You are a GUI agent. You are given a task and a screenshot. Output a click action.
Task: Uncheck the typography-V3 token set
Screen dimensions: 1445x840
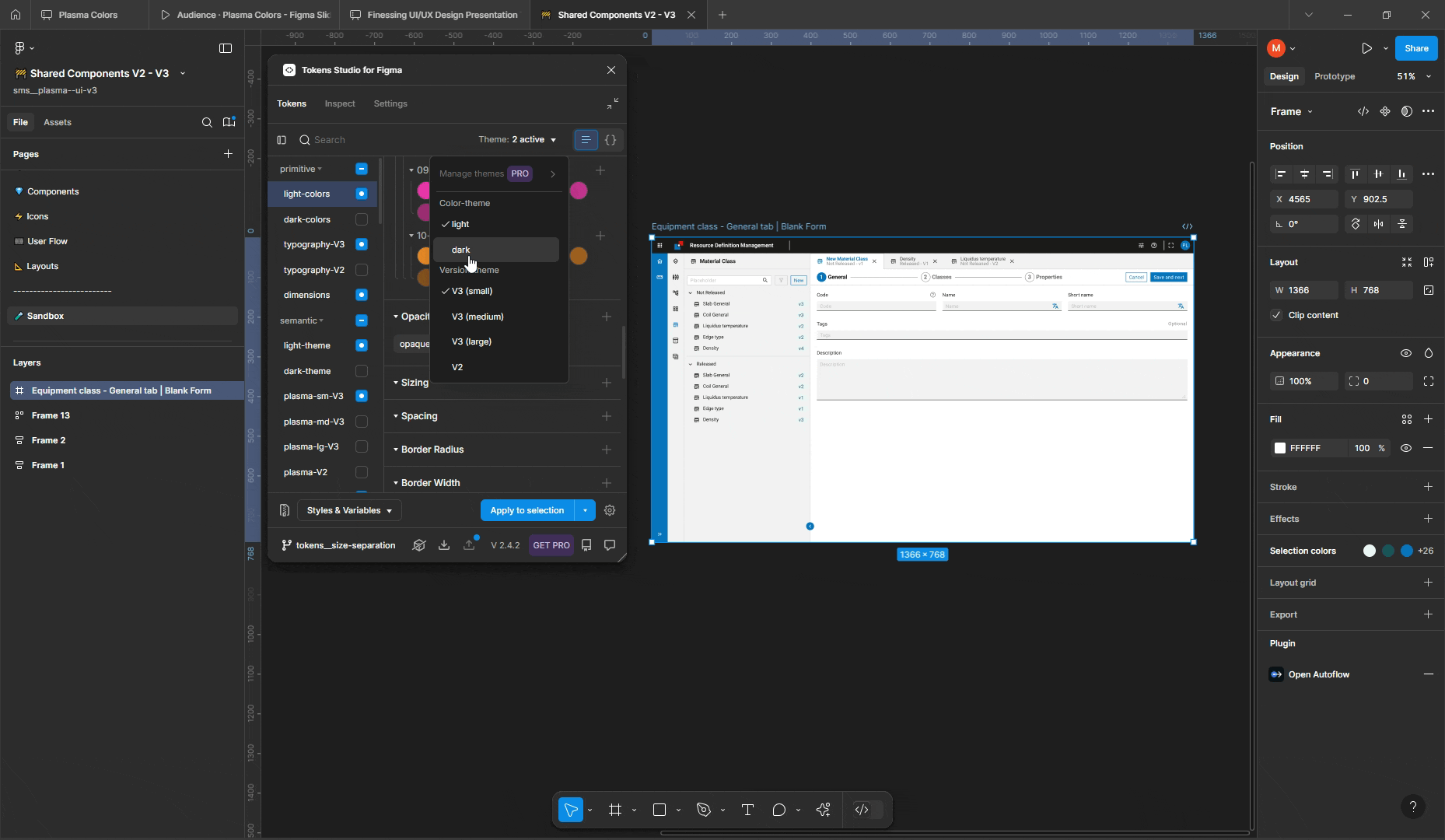[x=362, y=244]
